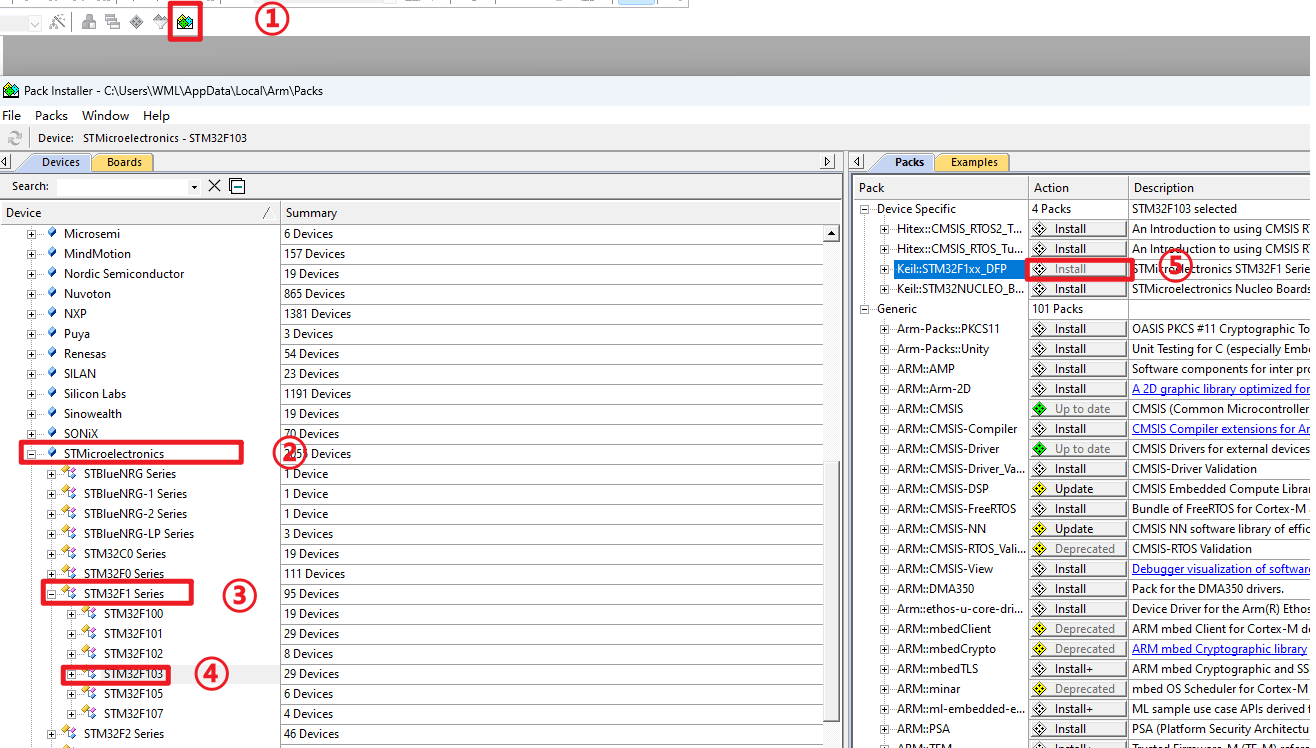Expand the STM32F0 Series node
This screenshot has height=748, width=1316.
click(52, 574)
